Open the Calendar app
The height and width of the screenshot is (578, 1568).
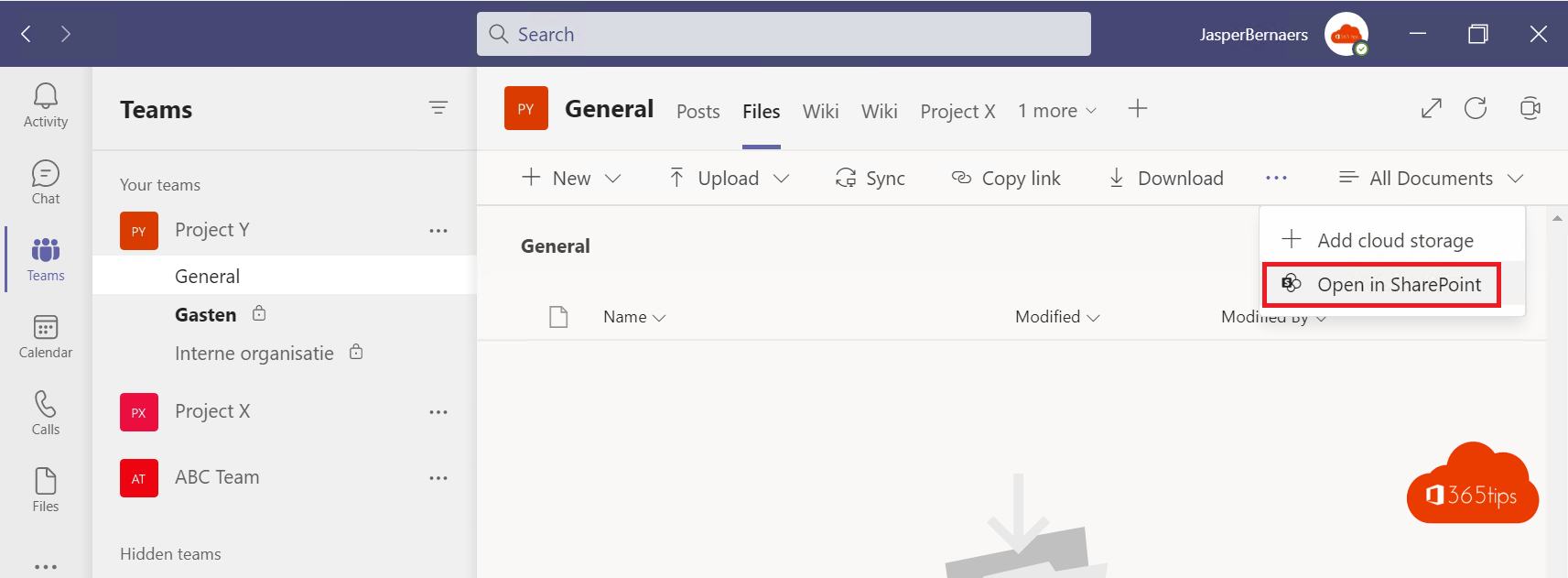(x=46, y=337)
